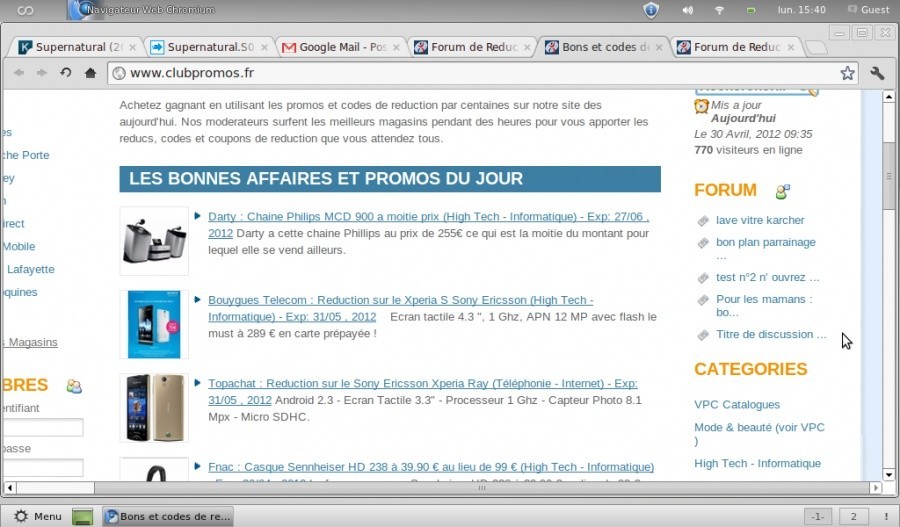The image size is (900, 527).
Task: Bookmark this page with the star icon
Action: point(847,73)
